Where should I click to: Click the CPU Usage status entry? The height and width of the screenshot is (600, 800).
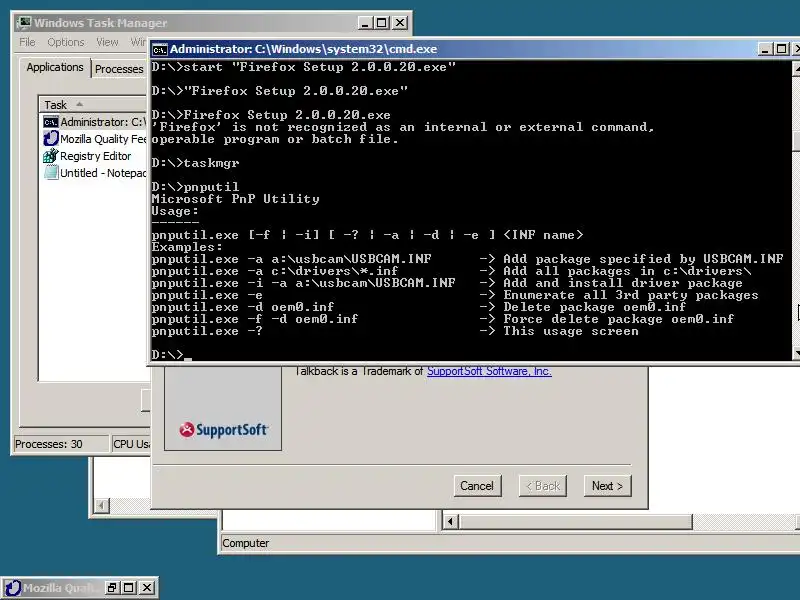click(131, 444)
